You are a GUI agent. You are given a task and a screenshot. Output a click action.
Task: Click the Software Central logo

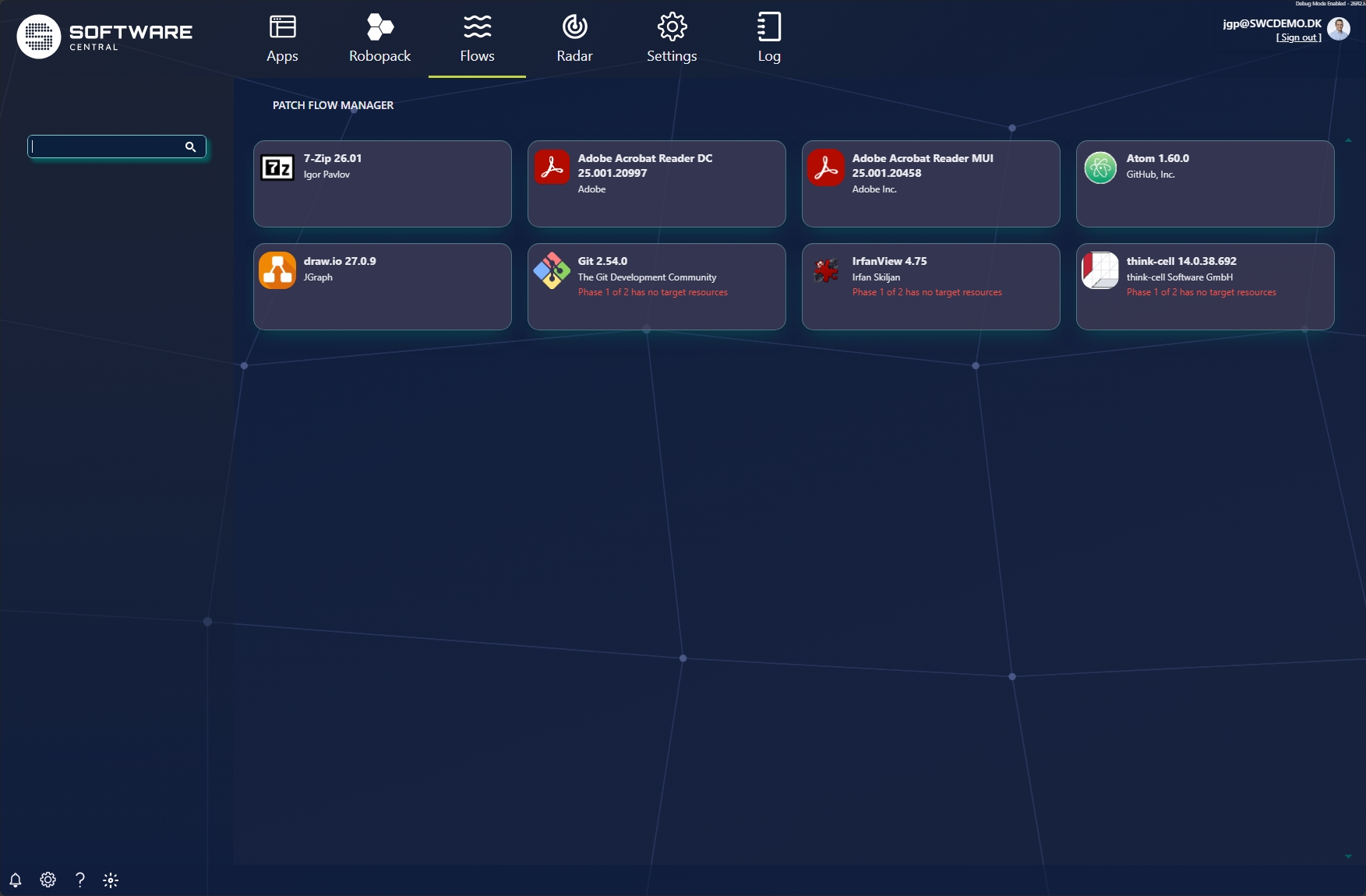[104, 37]
